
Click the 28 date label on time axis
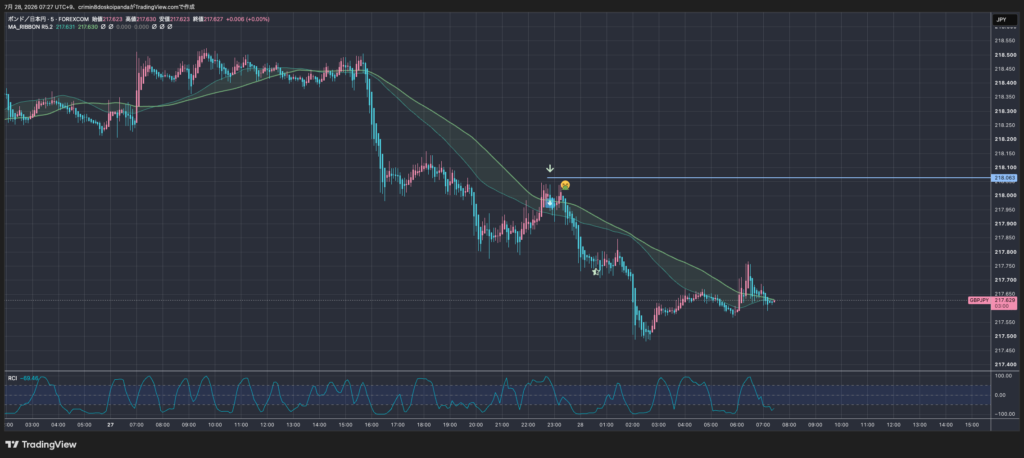(x=580, y=425)
